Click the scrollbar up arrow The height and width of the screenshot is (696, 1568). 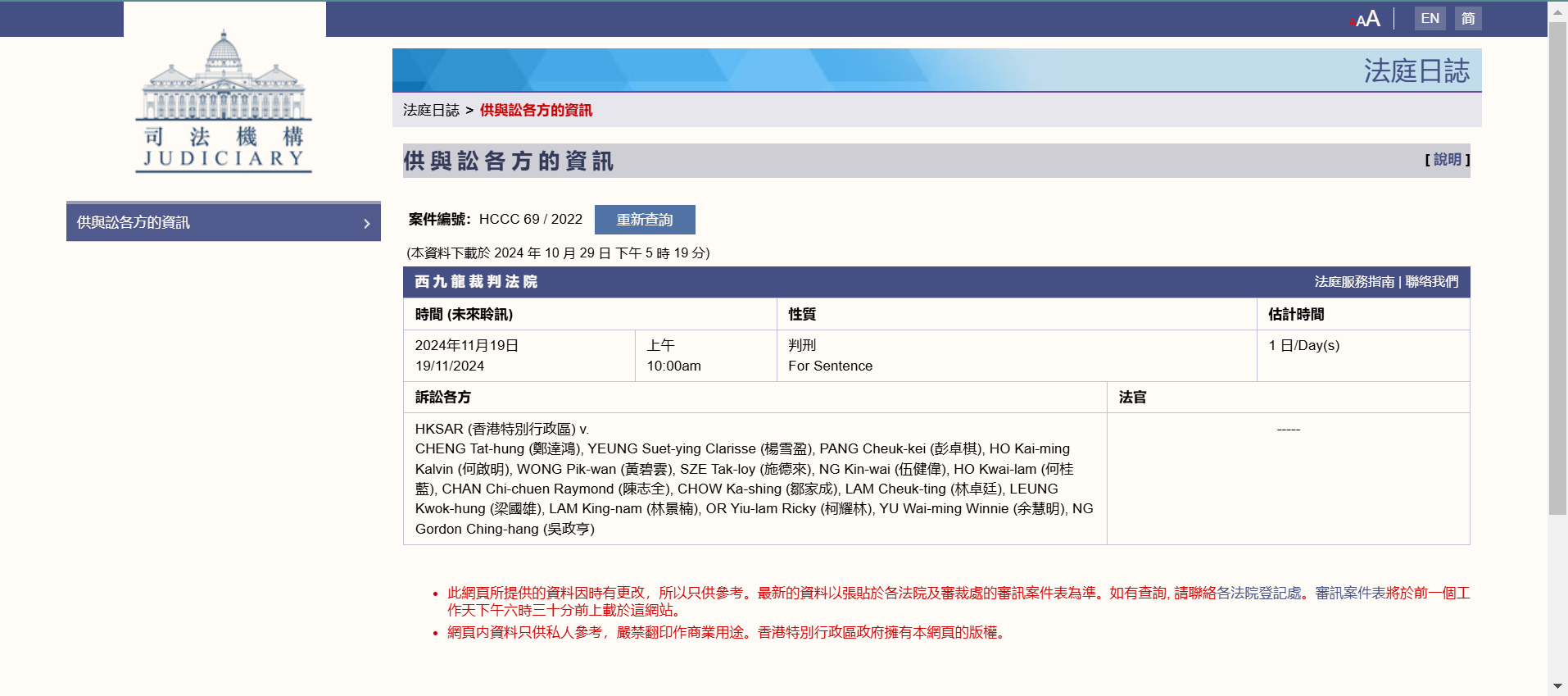click(x=1557, y=11)
